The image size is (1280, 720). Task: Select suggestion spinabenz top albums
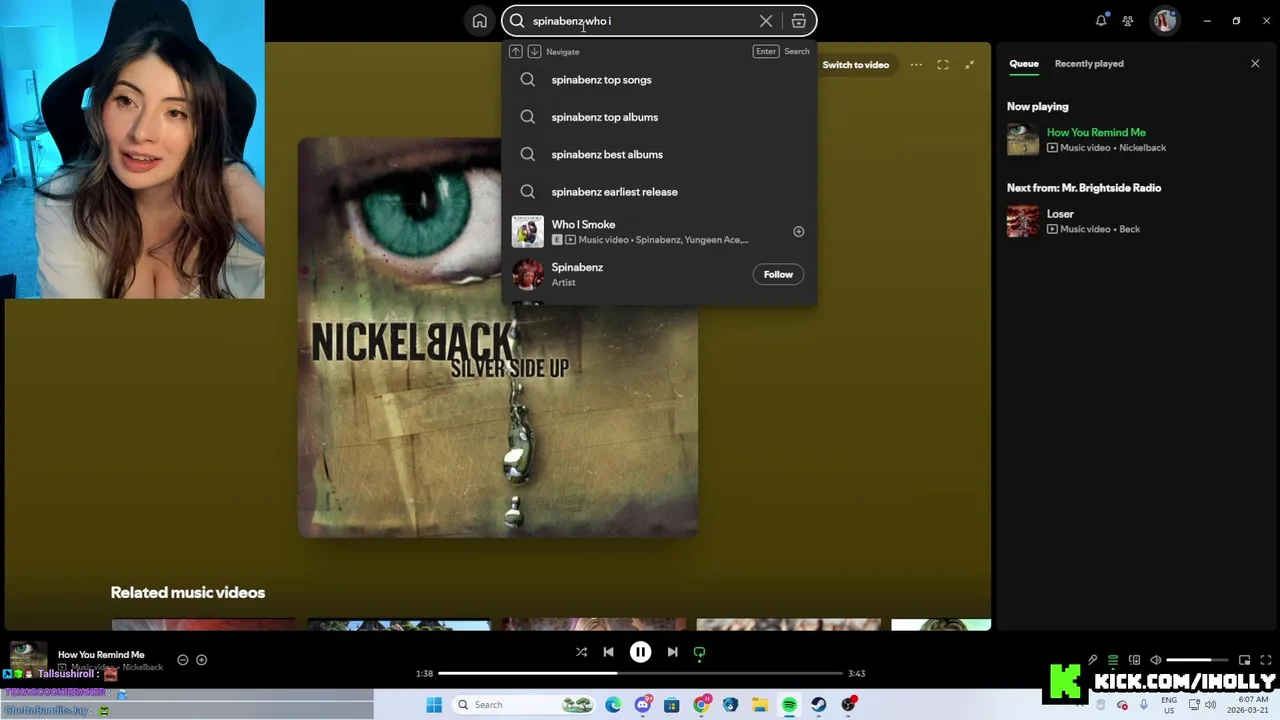[x=659, y=117]
